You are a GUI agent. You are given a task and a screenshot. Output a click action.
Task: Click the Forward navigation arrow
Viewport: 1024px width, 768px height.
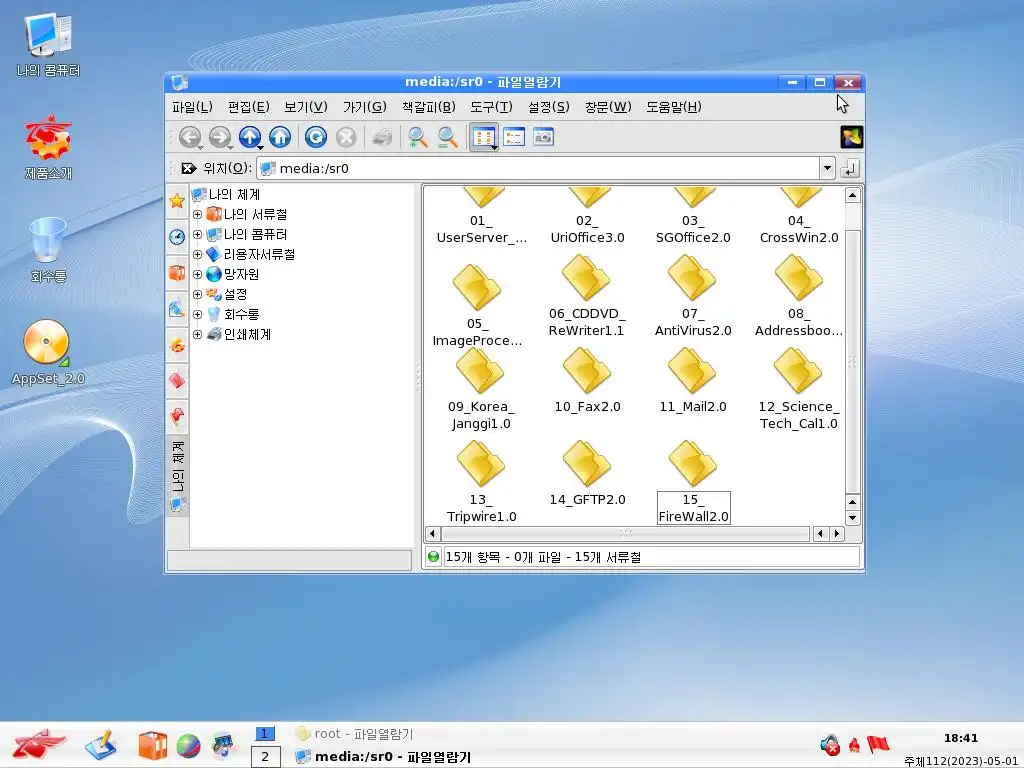click(220, 137)
